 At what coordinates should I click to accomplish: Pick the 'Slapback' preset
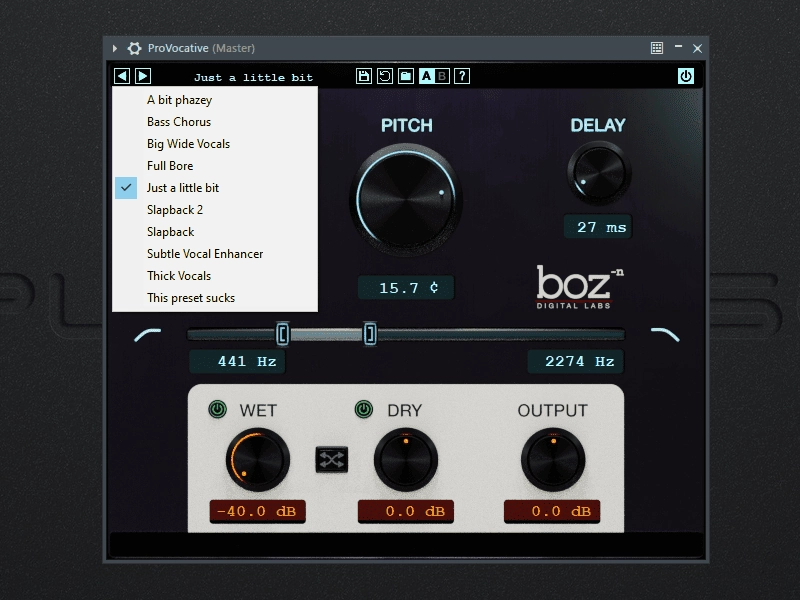point(215,232)
